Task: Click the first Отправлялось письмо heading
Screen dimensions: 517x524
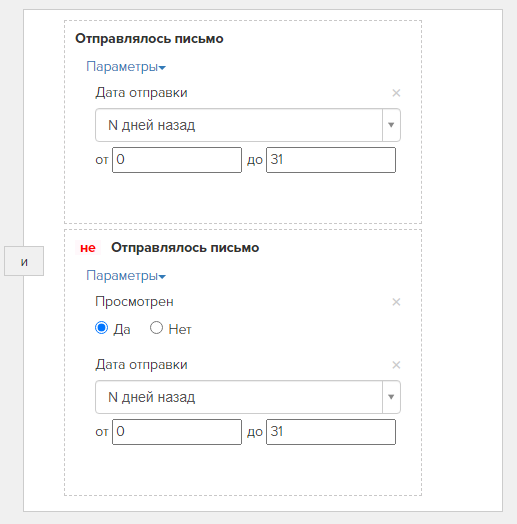Action: tap(149, 39)
